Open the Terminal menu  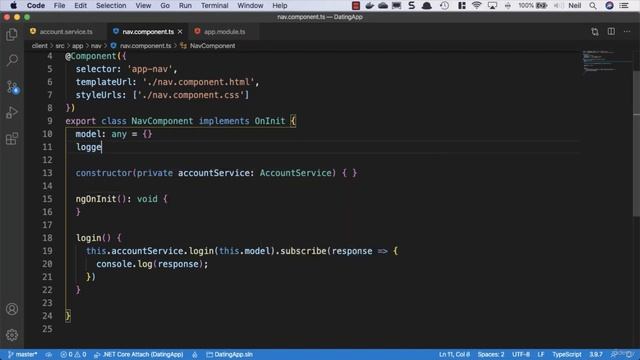(215, 6)
